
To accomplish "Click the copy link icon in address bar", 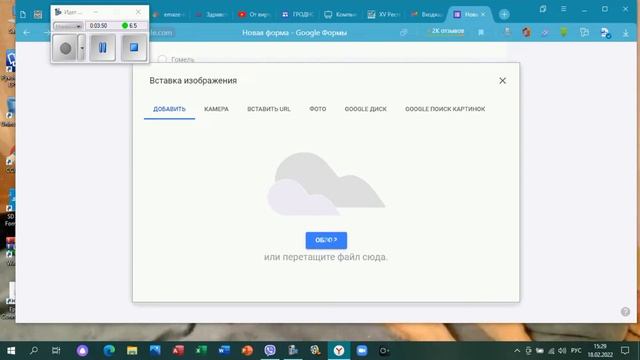I will click(404, 32).
